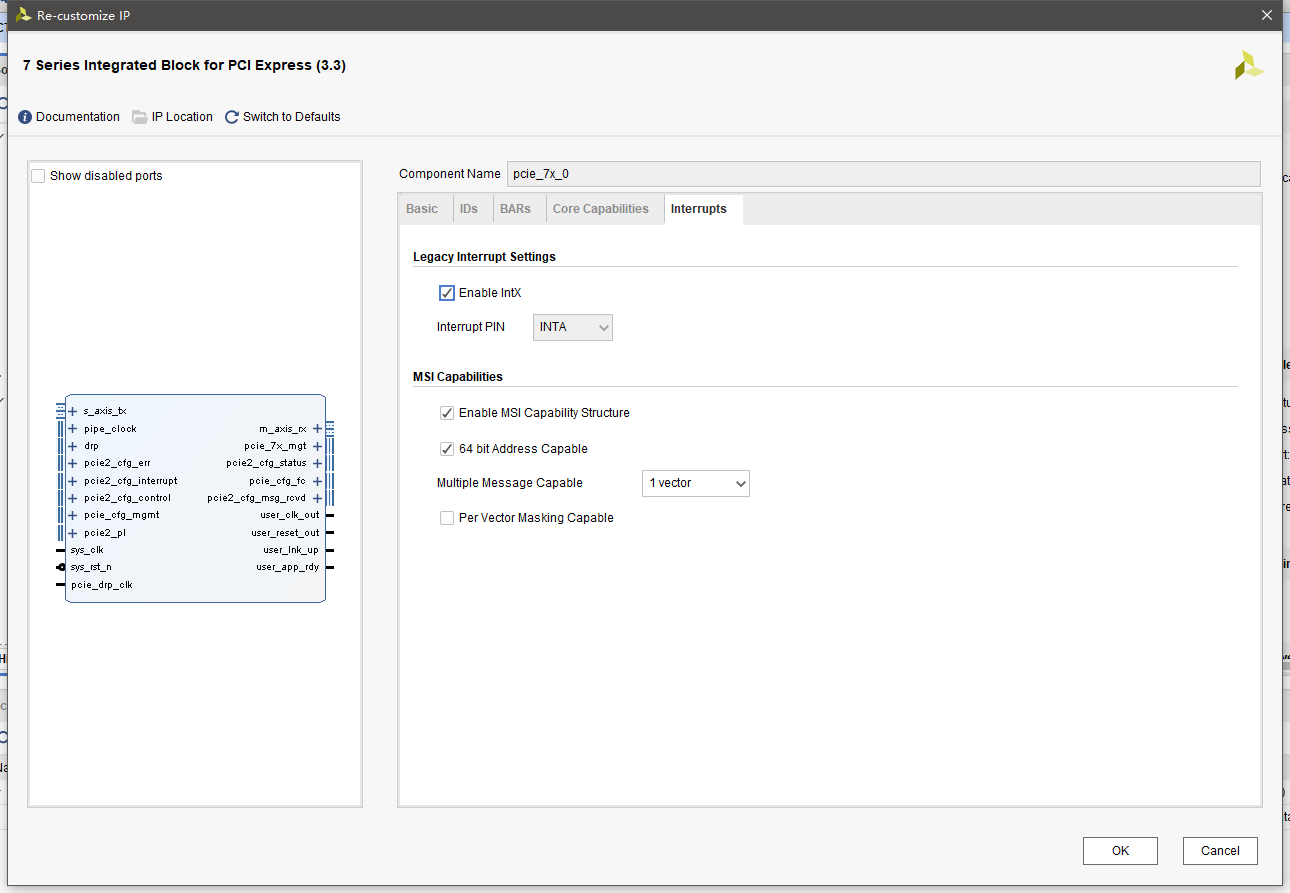Uncheck the Enable IntX checkbox

(x=447, y=293)
